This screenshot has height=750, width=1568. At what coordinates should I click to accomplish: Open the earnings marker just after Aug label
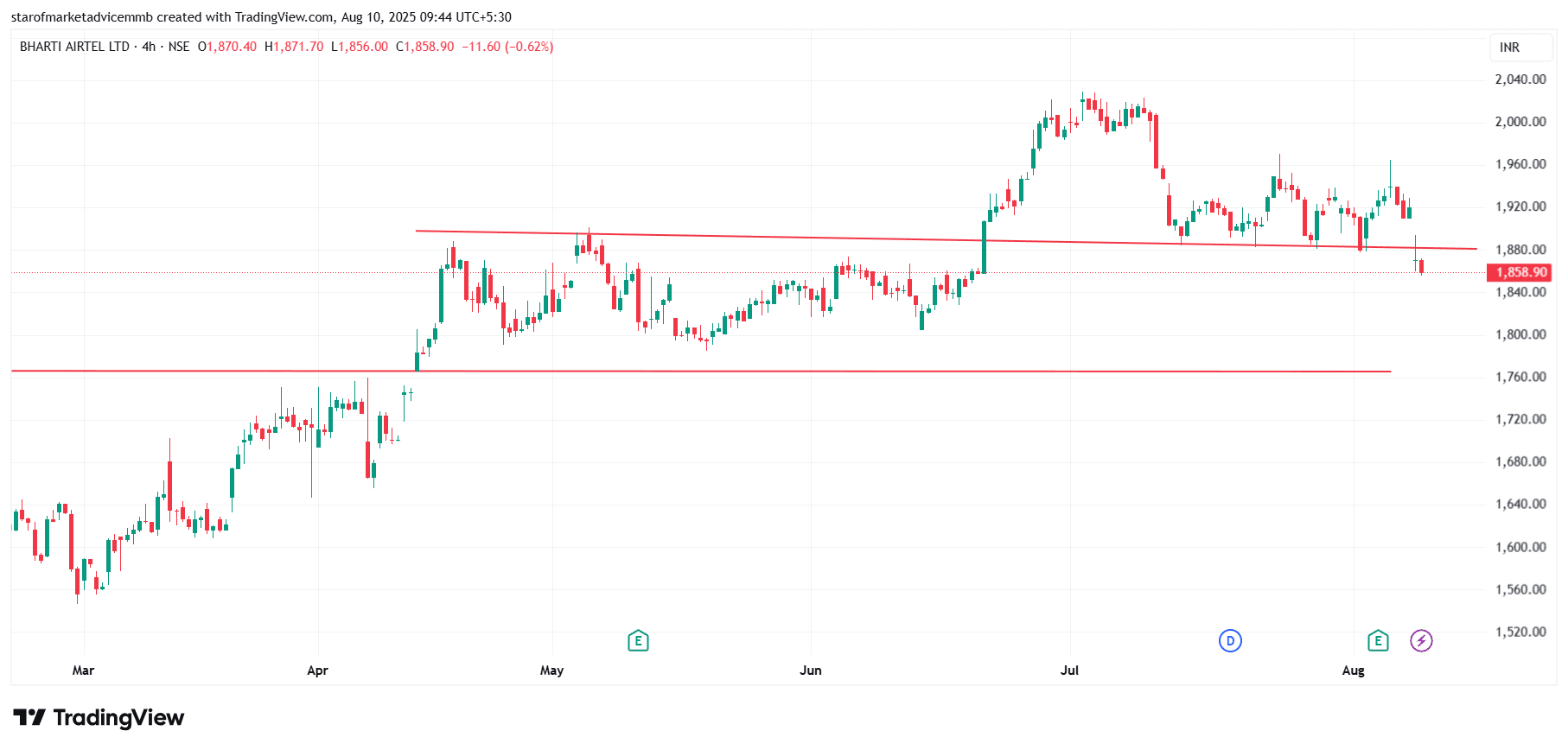(x=1378, y=640)
